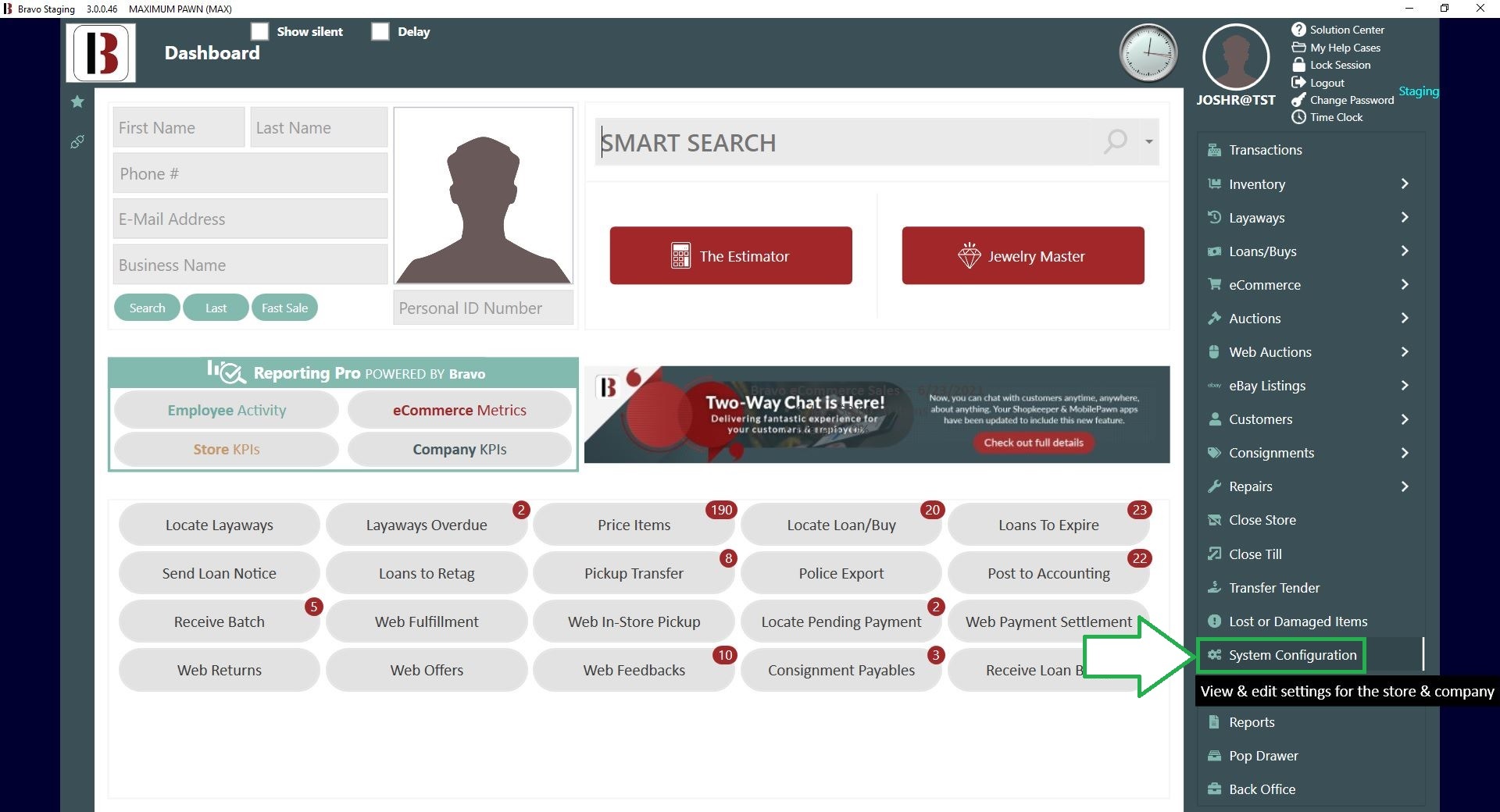The width and height of the screenshot is (1500, 812).
Task: Click the Search customer button
Action: point(147,308)
